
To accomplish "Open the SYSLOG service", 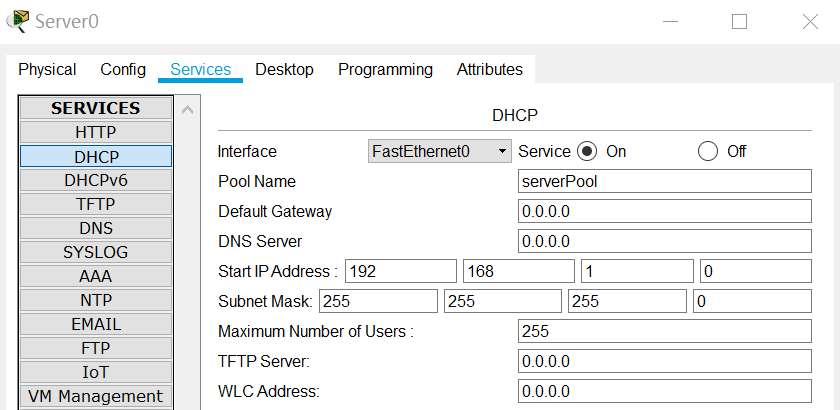I will click(x=96, y=252).
